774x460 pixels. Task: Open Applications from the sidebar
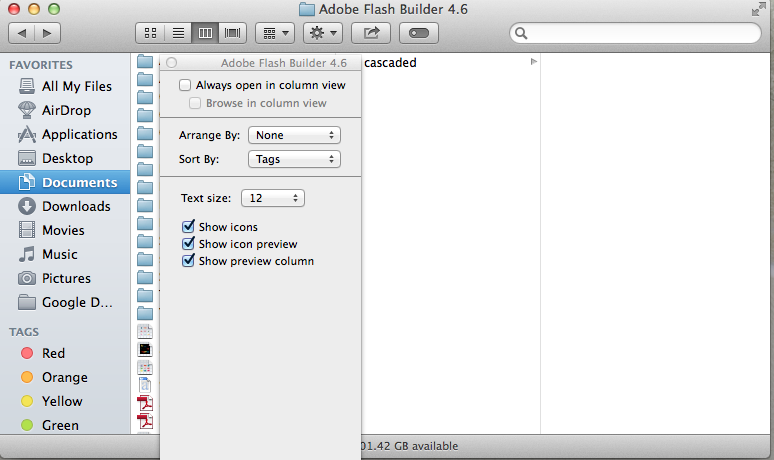tap(65, 134)
